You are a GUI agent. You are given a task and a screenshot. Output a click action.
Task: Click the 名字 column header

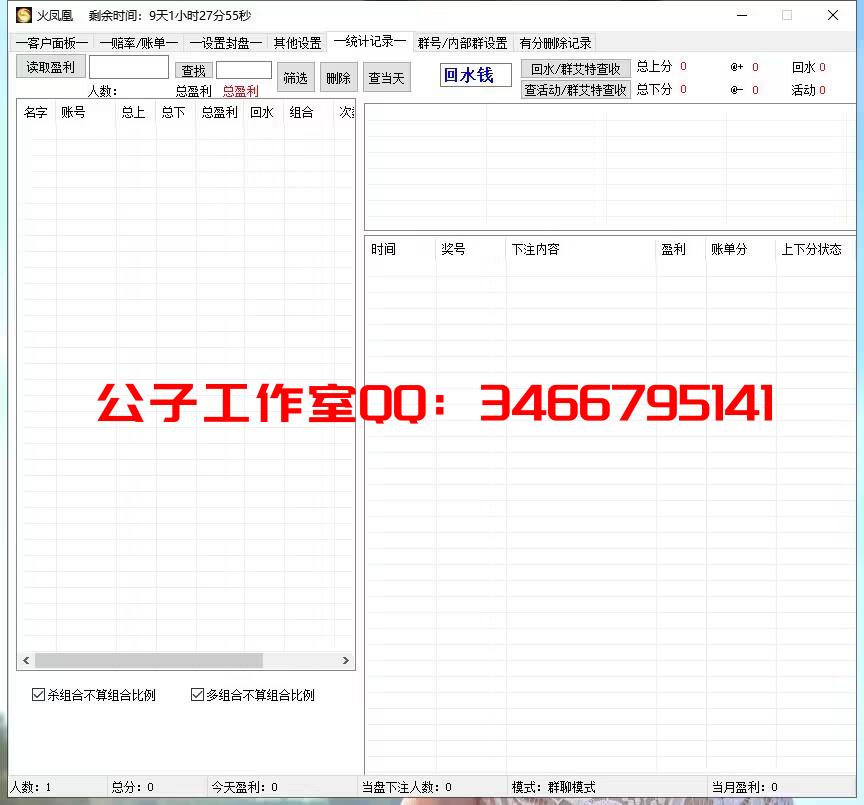tap(36, 112)
